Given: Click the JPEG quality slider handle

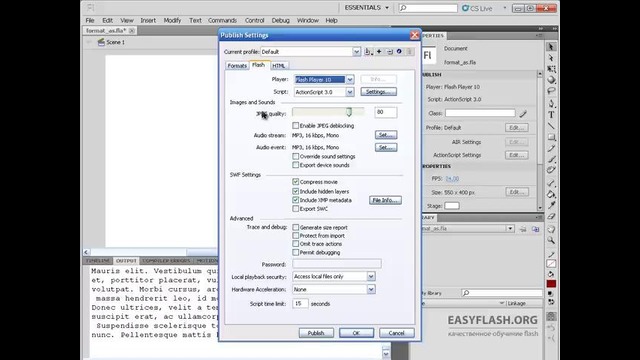Looking at the screenshot, I should click(349, 112).
